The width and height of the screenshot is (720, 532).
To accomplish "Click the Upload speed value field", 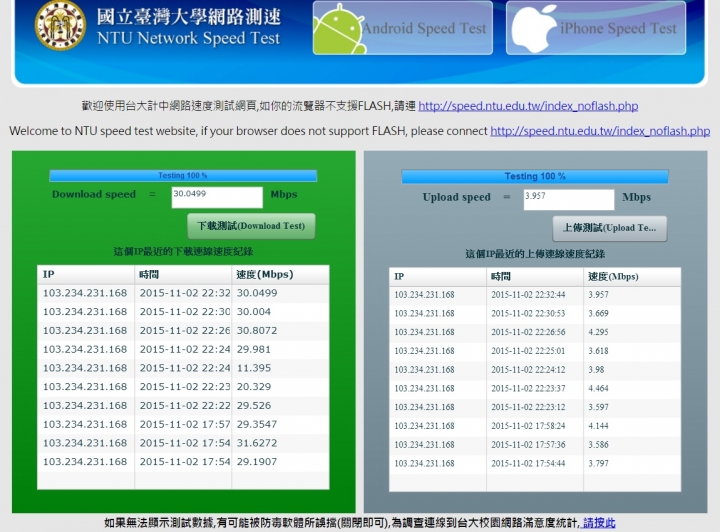I will [x=569, y=200].
